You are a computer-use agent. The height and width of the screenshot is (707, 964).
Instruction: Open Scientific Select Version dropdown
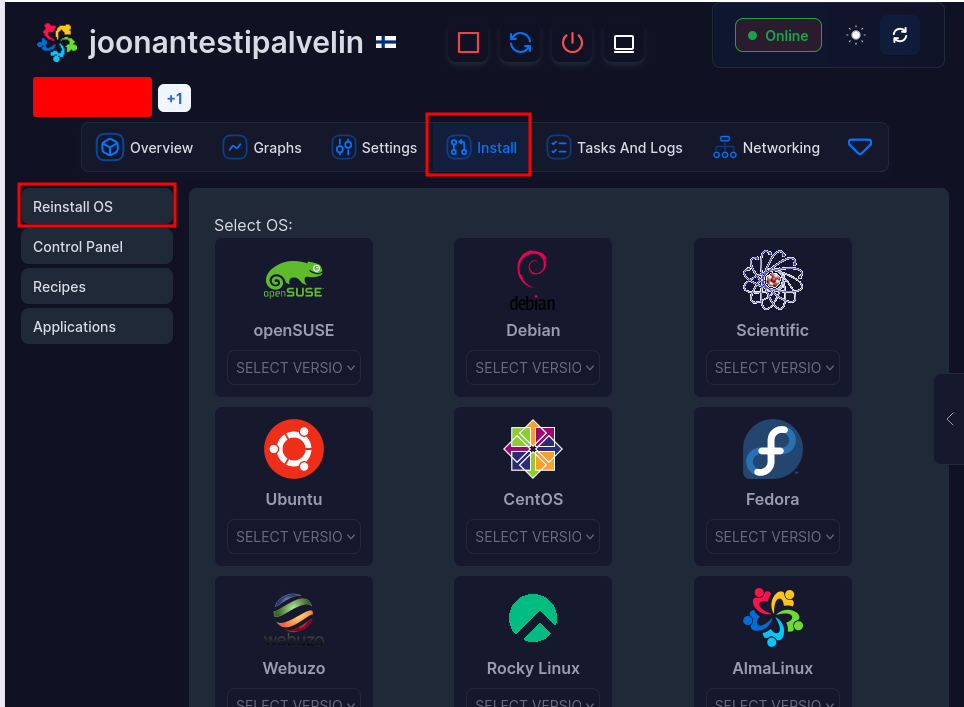[772, 368]
